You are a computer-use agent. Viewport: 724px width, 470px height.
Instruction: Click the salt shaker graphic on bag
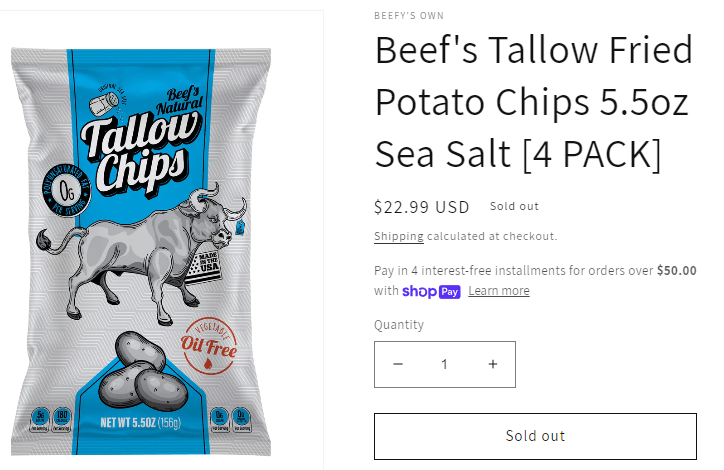tap(104, 102)
